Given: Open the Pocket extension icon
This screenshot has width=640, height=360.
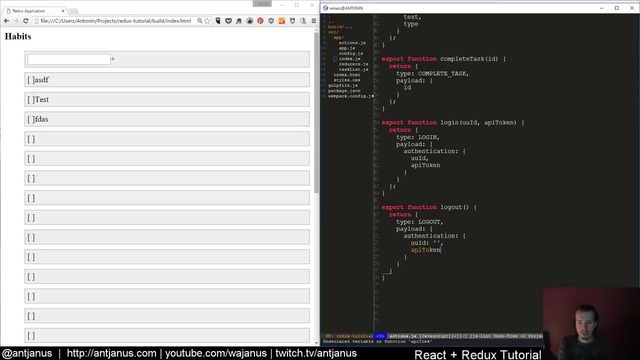Looking at the screenshot, I should click(228, 21).
